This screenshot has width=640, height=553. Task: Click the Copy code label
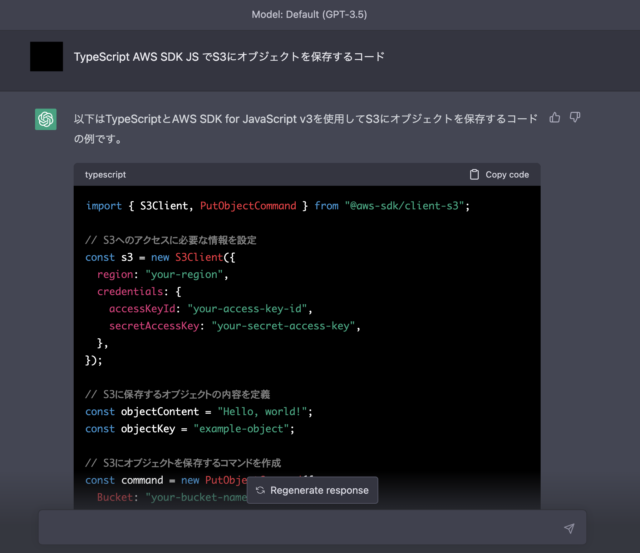click(x=507, y=175)
